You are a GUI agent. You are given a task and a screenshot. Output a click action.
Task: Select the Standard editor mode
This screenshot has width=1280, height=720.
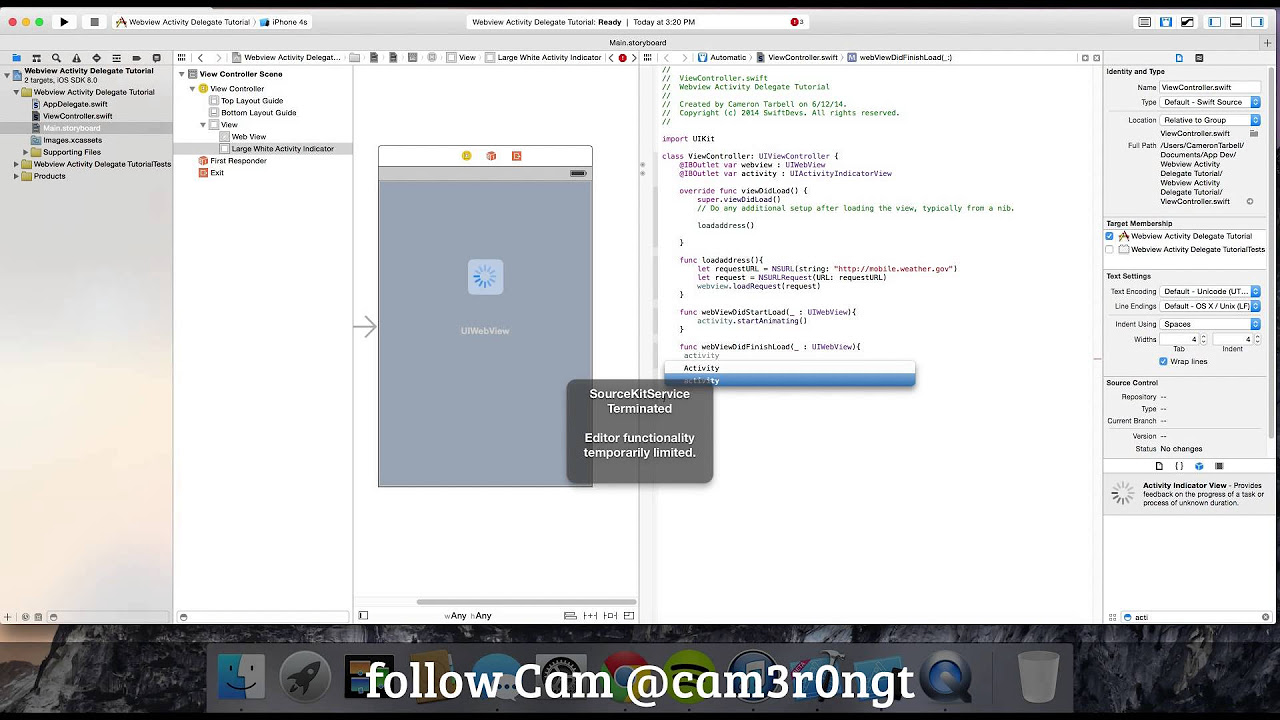1145,22
